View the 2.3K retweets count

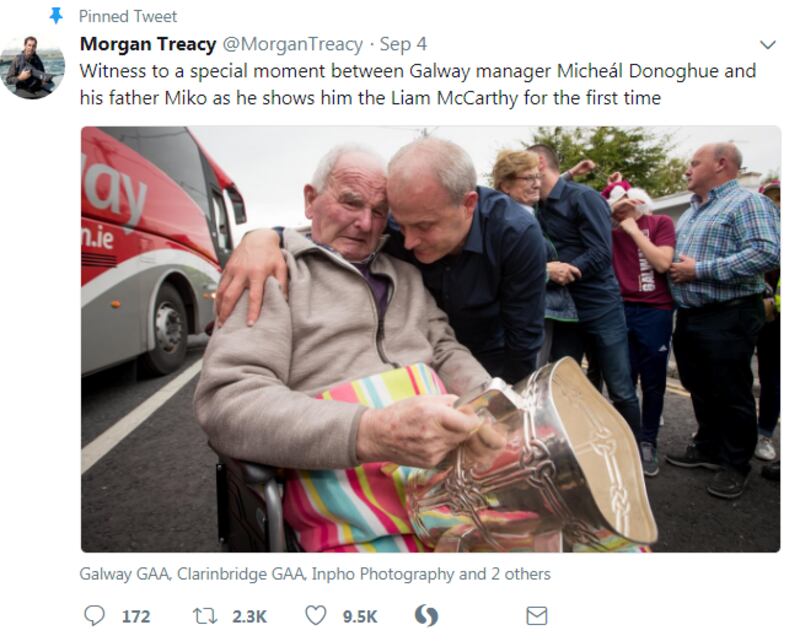pyautogui.click(x=249, y=617)
